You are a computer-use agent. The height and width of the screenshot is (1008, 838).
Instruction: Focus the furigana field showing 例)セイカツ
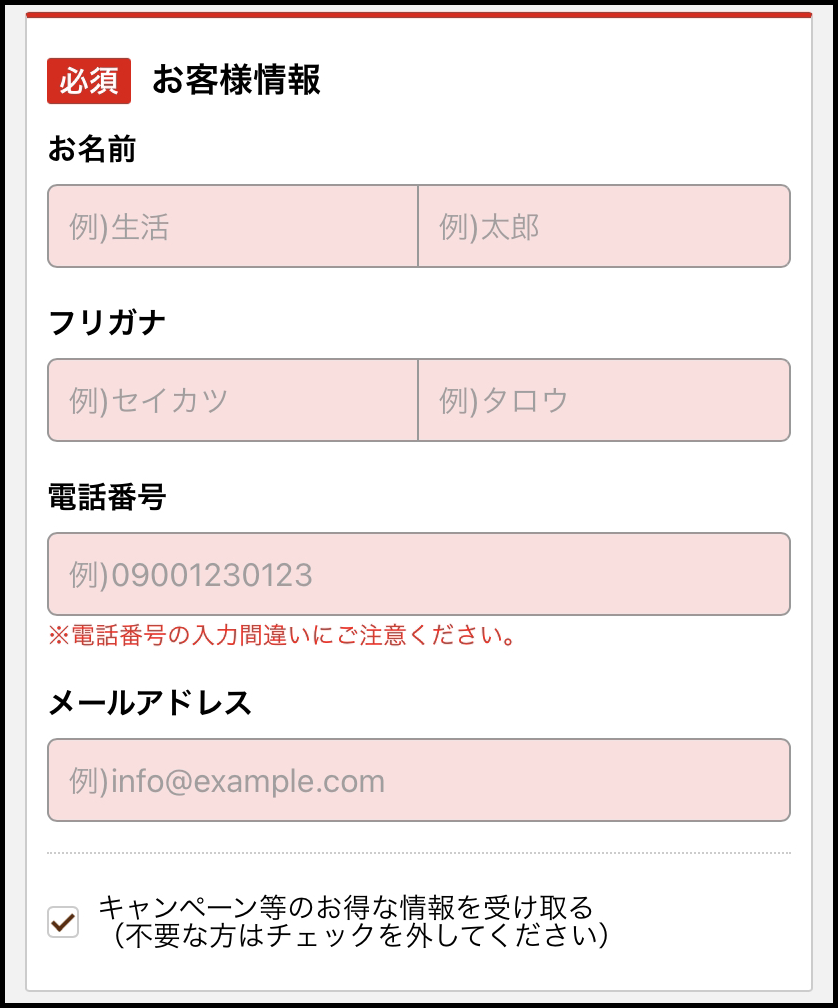click(x=232, y=400)
